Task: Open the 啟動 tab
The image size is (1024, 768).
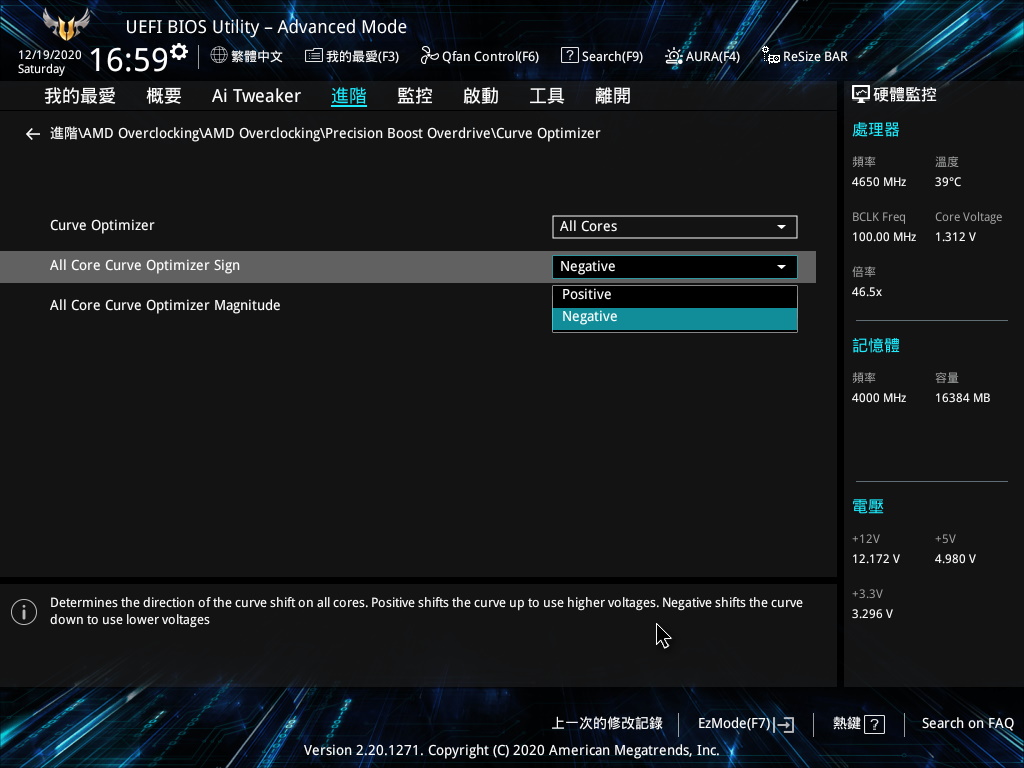Action: [x=481, y=96]
